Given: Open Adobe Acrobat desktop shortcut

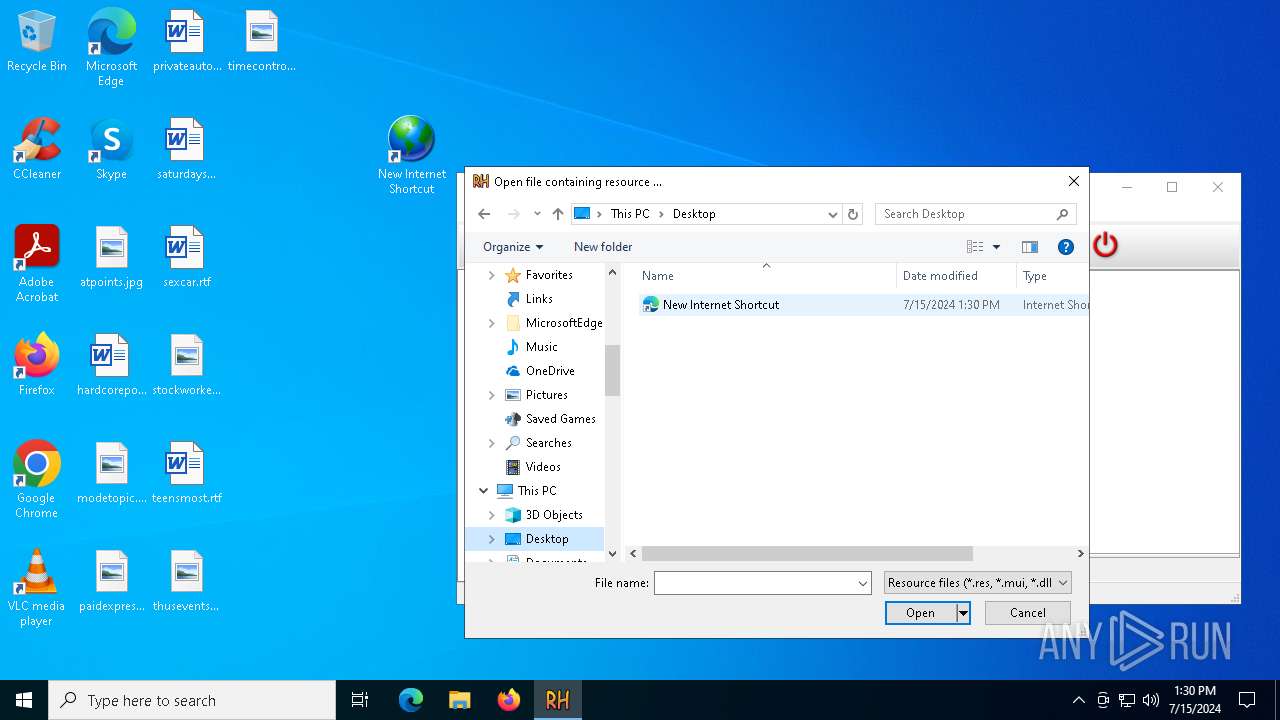Looking at the screenshot, I should (x=37, y=263).
